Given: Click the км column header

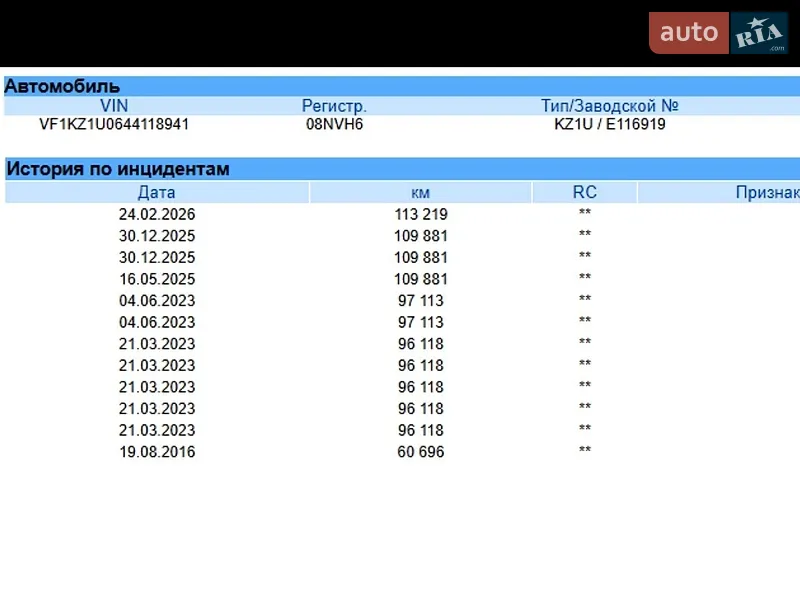Looking at the screenshot, I should point(420,192).
